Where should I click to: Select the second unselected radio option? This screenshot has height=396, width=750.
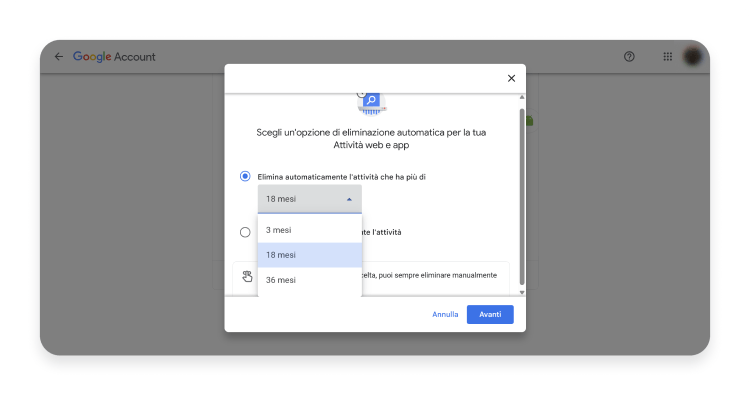click(245, 232)
